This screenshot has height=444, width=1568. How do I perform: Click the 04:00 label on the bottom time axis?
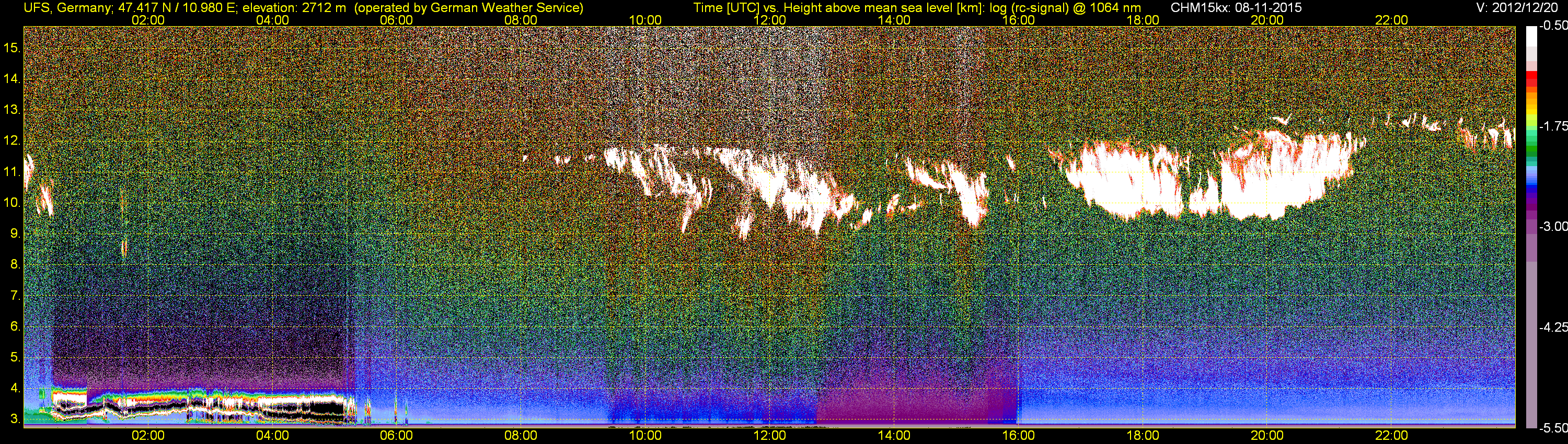click(272, 436)
